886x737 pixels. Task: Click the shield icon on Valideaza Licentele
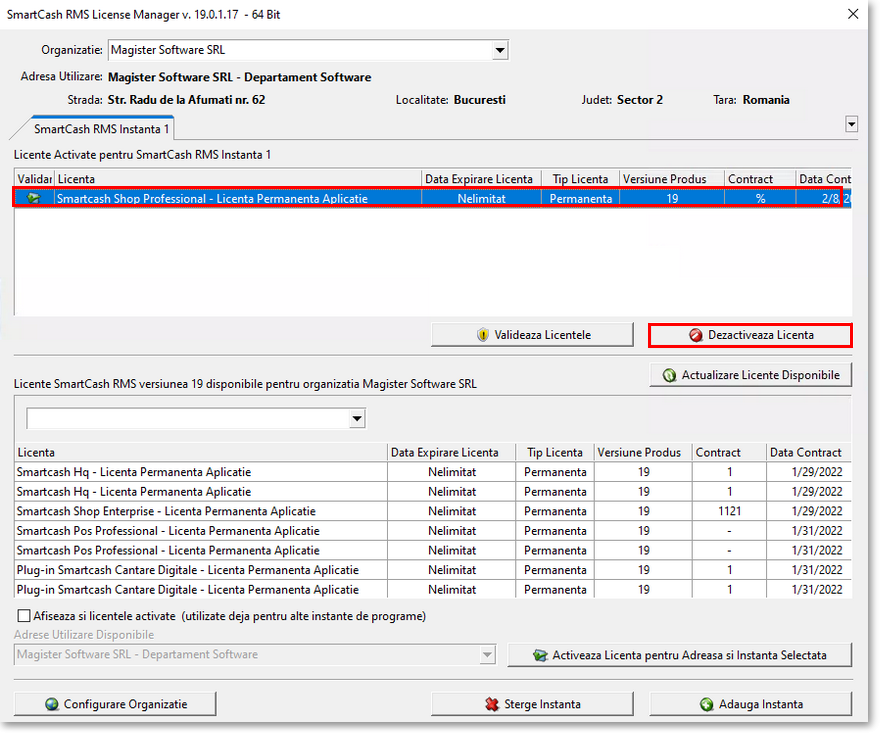pyautogui.click(x=482, y=335)
